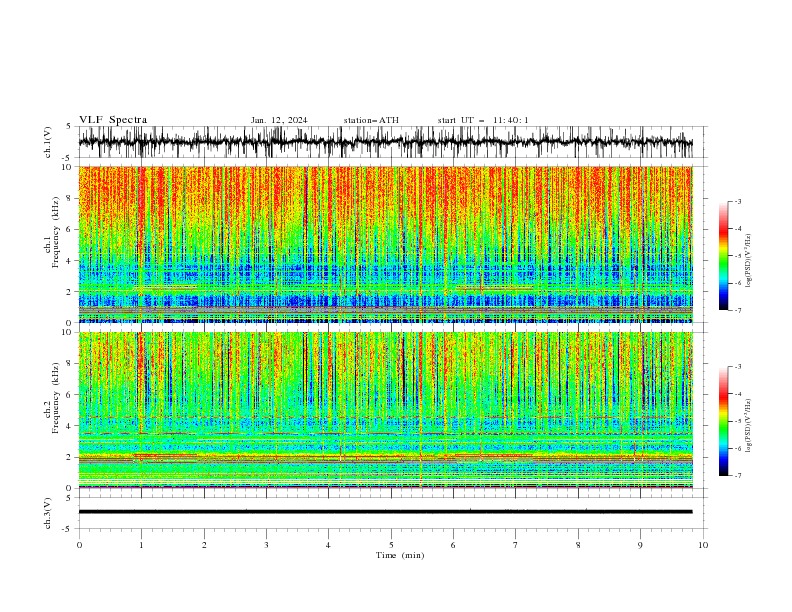
Task: Click the "ch.1(V)" waveform axis label
Action: (48, 142)
